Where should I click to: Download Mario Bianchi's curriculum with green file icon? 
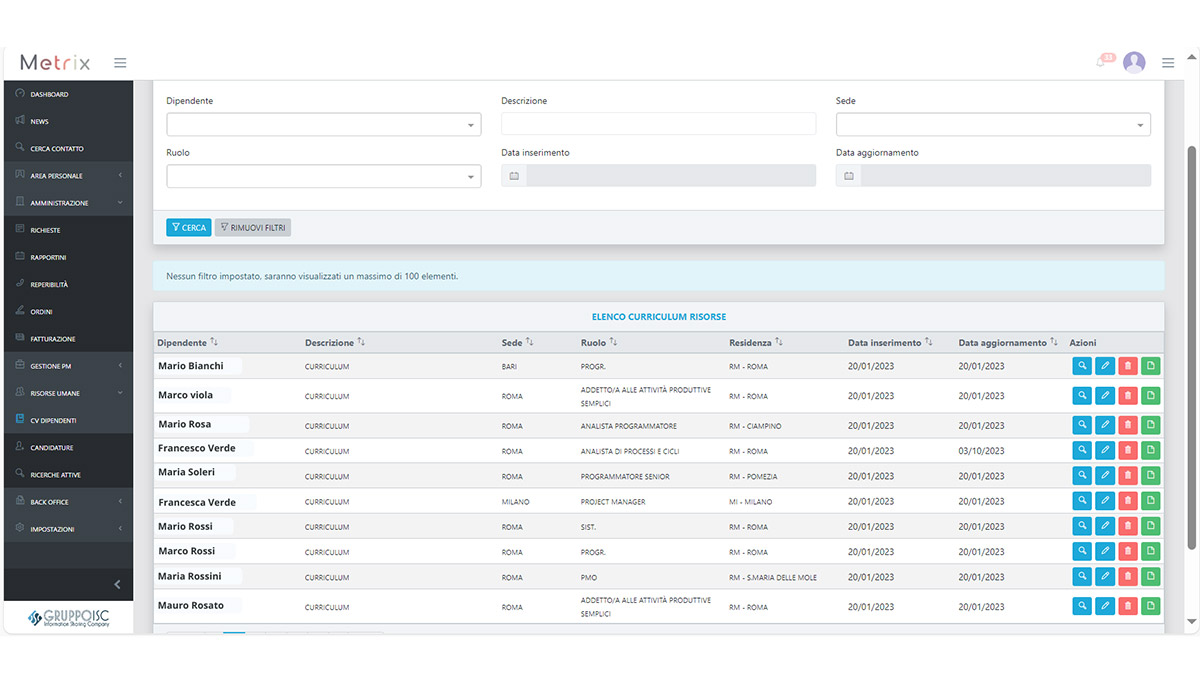[1151, 367]
